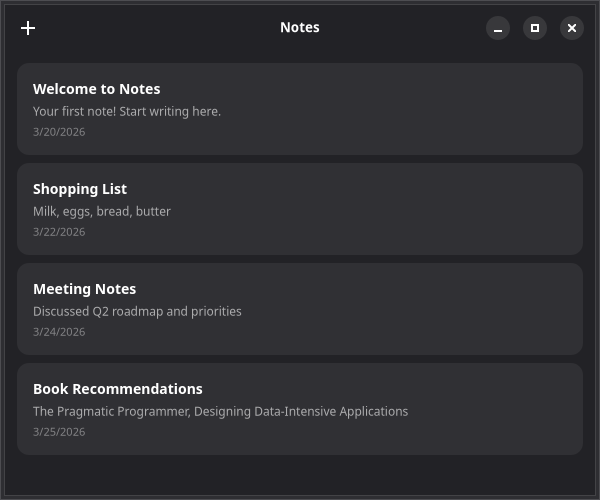The height and width of the screenshot is (500, 600).
Task: Click the "Your first note!" preview text
Action: (126, 111)
